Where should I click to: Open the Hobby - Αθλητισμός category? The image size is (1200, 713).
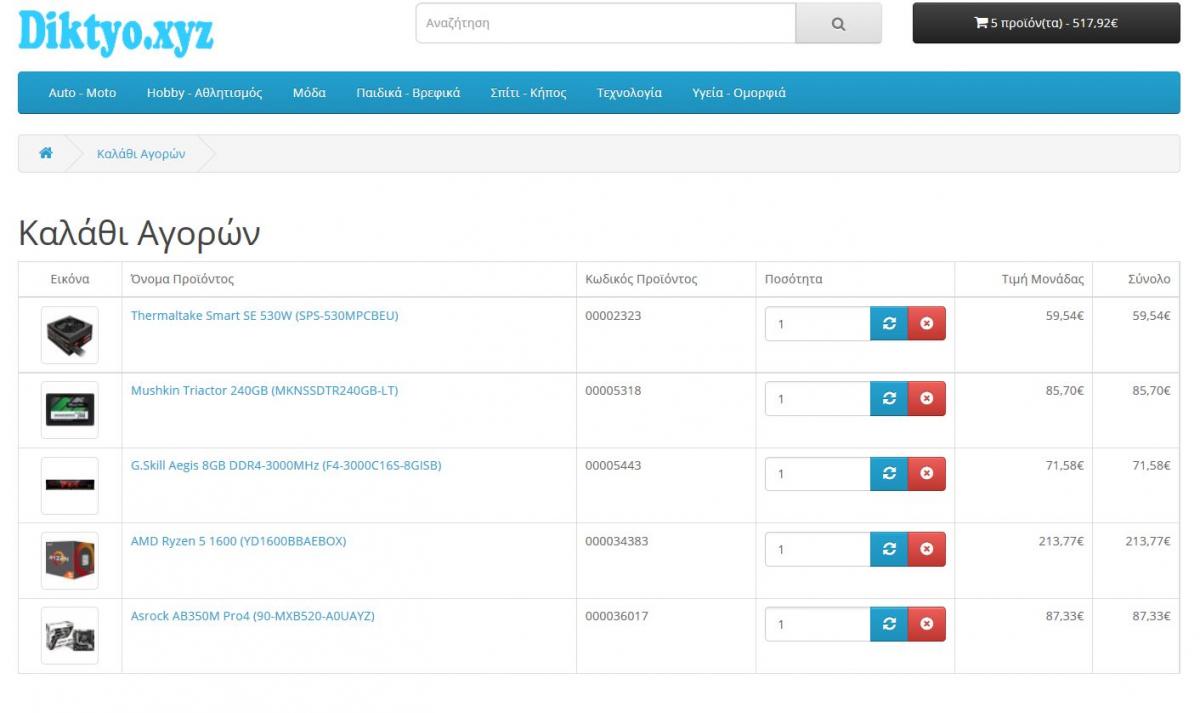click(x=204, y=93)
